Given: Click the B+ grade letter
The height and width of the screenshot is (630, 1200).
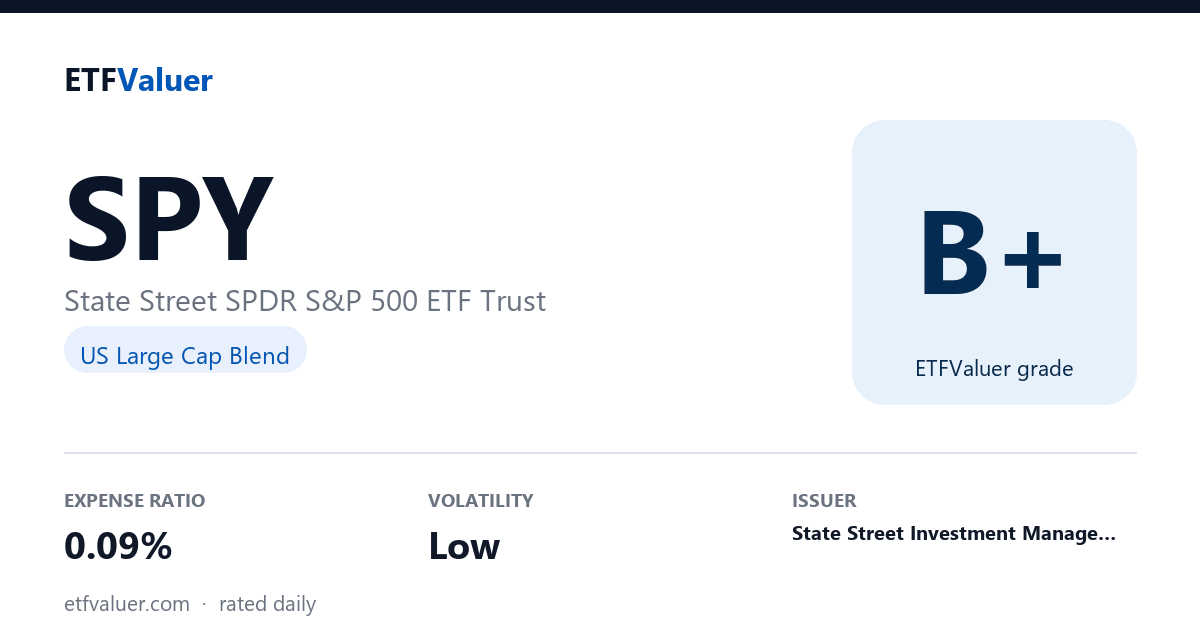Looking at the screenshot, I should [992, 255].
